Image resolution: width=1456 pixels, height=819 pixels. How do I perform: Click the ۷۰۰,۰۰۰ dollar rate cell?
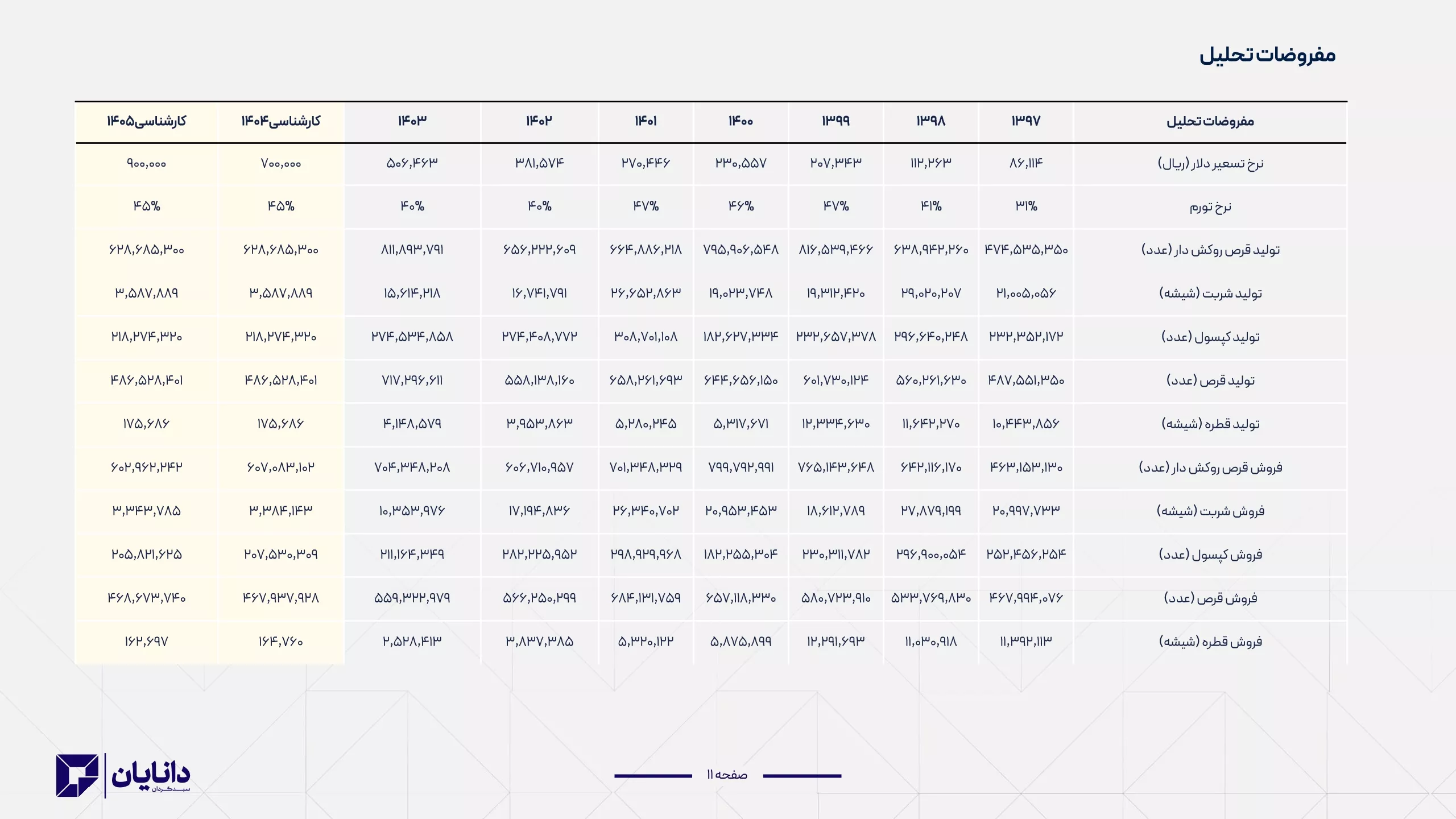[x=281, y=164]
